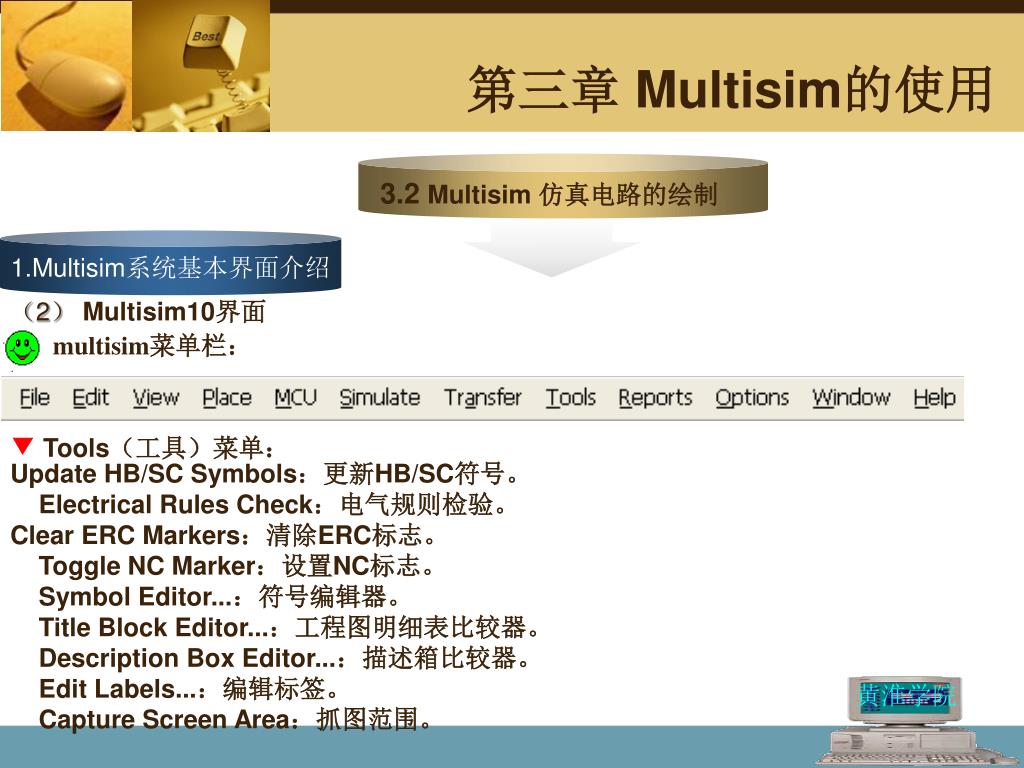
Task: Click the 1.Multisim系统基本界面介绍 blue banner
Action: 170,263
